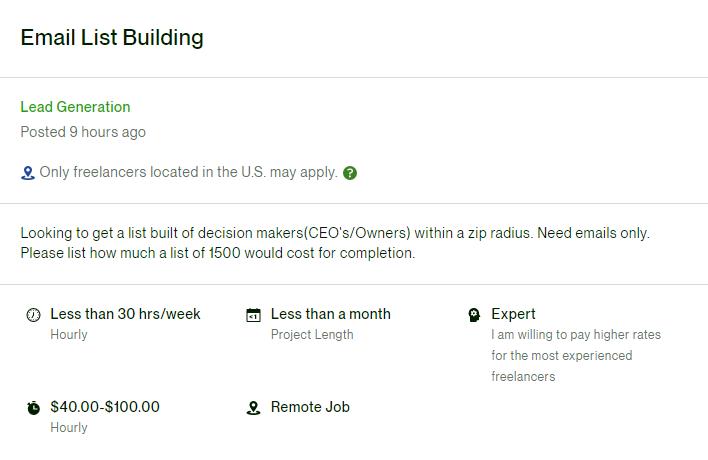708x460 pixels.
Task: Click the Posted 9 hours ago text
Action: point(83,132)
